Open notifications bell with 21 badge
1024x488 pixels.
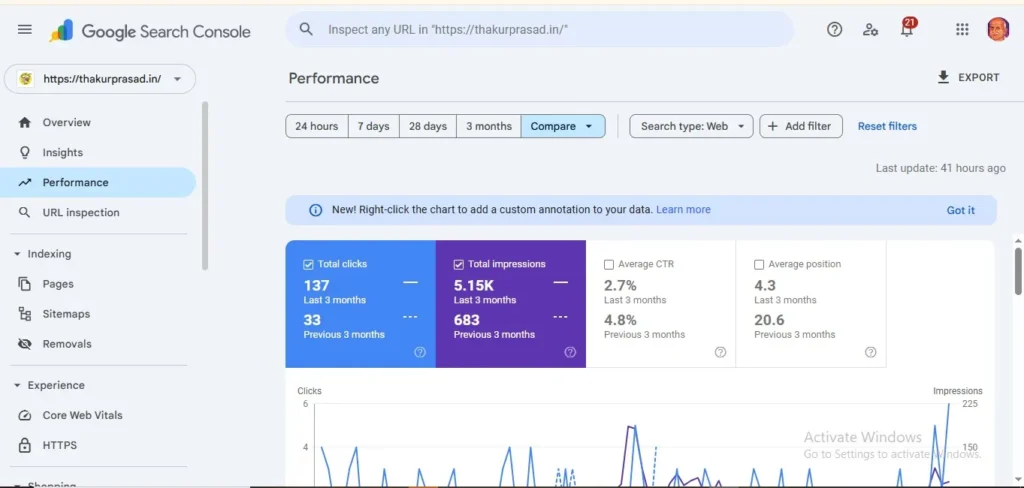[907, 28]
